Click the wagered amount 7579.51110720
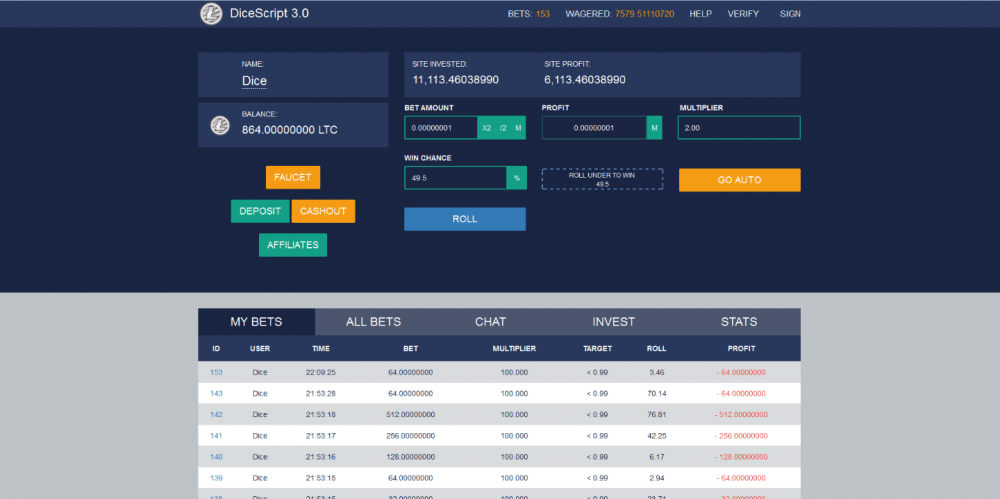This screenshot has height=499, width=1000. coord(644,13)
